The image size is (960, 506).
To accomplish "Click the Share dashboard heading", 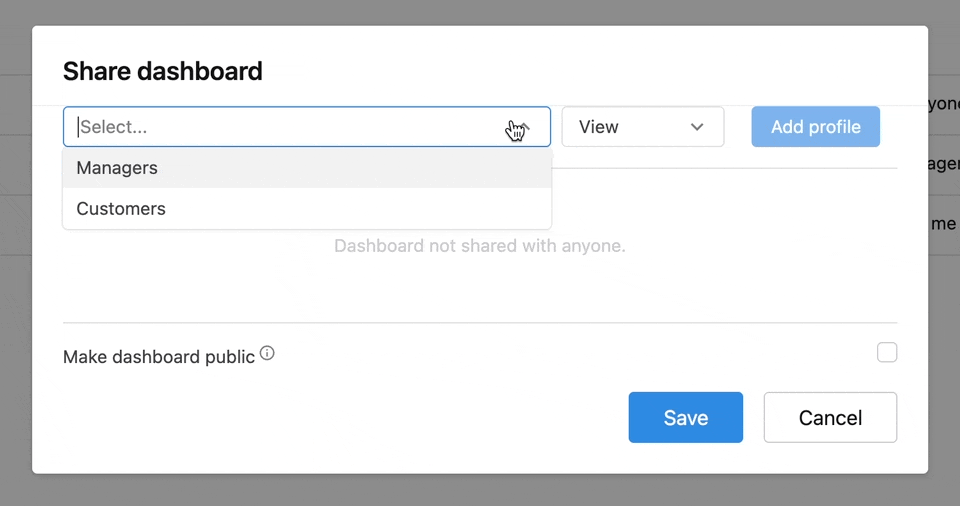I will click(x=163, y=71).
